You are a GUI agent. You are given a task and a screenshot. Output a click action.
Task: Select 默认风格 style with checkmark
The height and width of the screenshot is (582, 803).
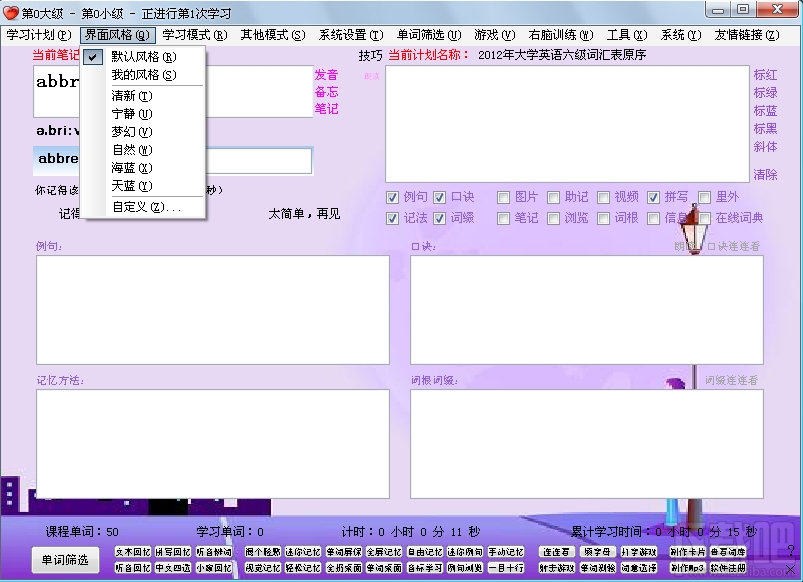click(143, 57)
